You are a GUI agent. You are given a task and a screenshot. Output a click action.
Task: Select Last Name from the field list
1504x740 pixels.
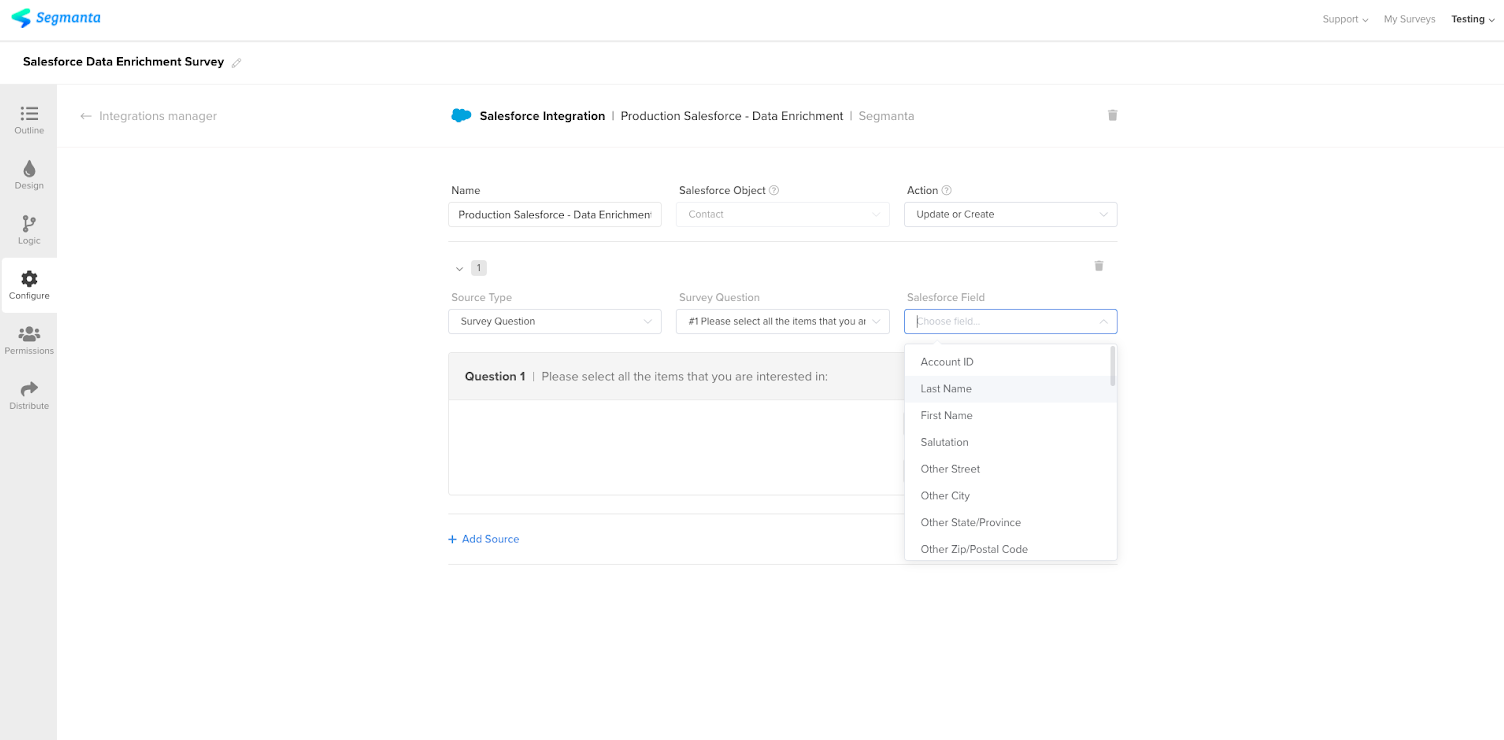[x=1010, y=389]
